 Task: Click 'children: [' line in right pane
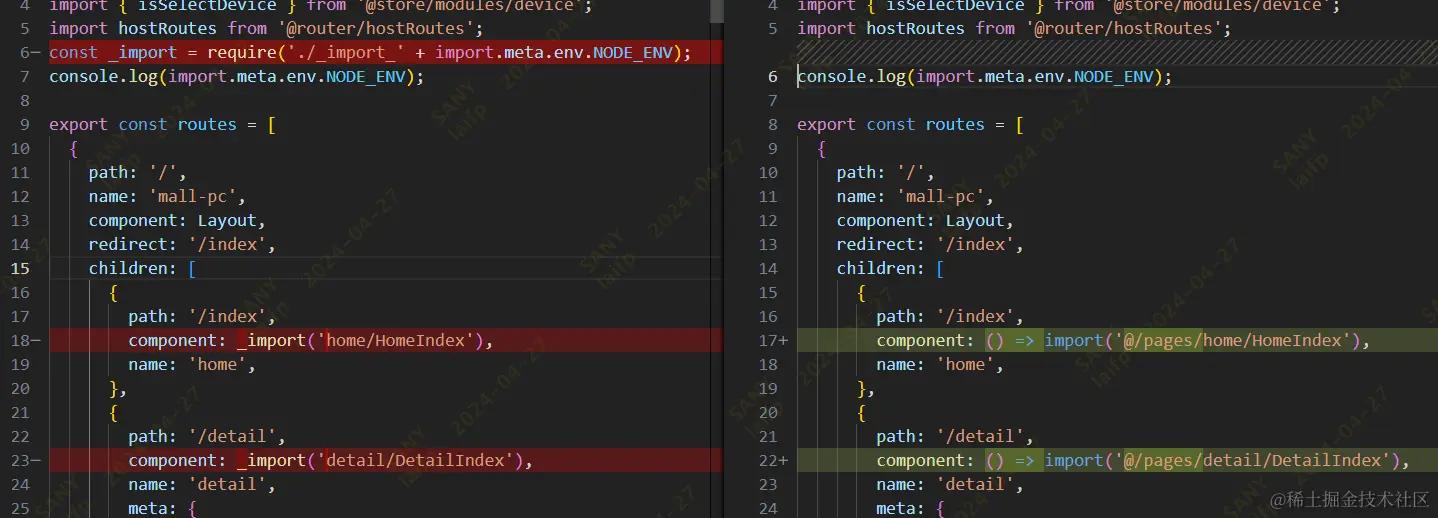click(890, 268)
